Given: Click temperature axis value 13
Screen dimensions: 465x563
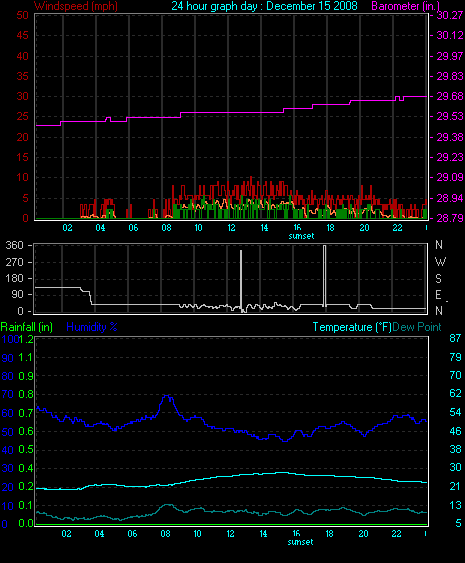Looking at the screenshot, I should [x=455, y=505].
